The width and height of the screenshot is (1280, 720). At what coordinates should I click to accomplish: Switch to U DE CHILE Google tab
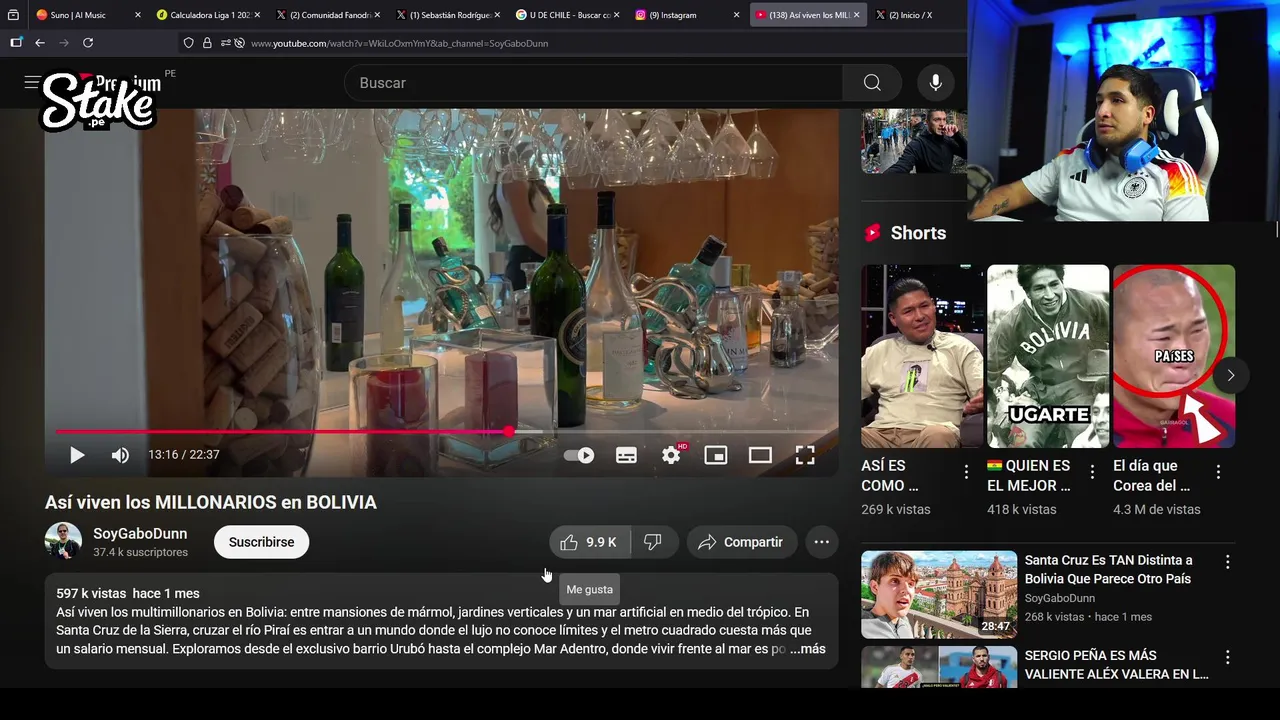click(568, 15)
